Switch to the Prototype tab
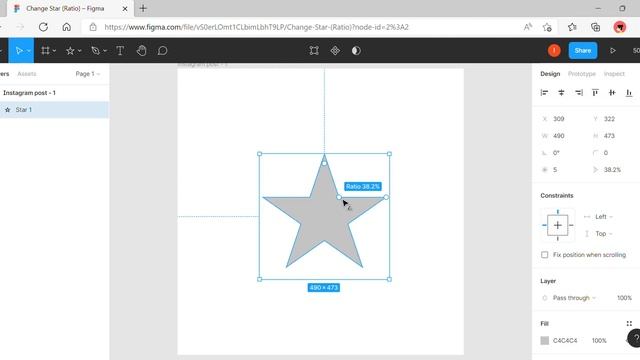The width and height of the screenshot is (640, 360). (582, 74)
